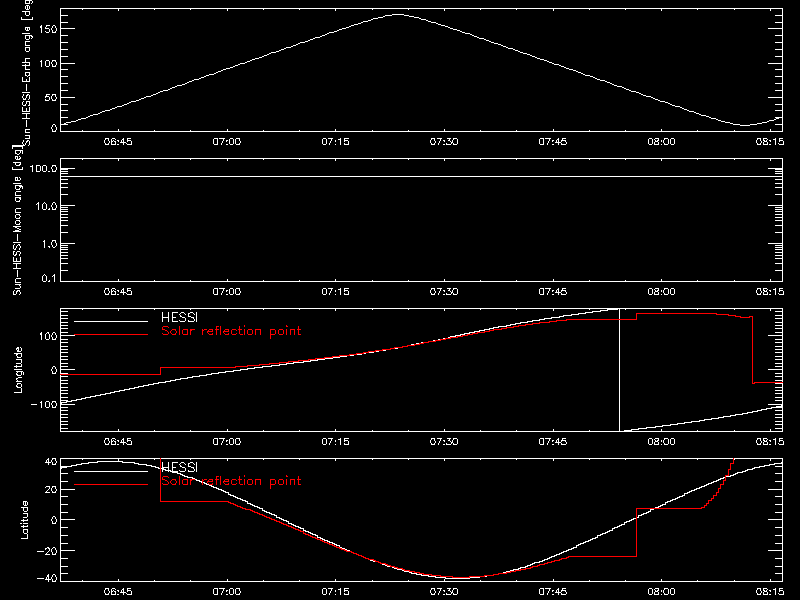Click red Solar reflection point label in Latitude plot
Screen dimensions: 800x600
[x=231, y=481]
